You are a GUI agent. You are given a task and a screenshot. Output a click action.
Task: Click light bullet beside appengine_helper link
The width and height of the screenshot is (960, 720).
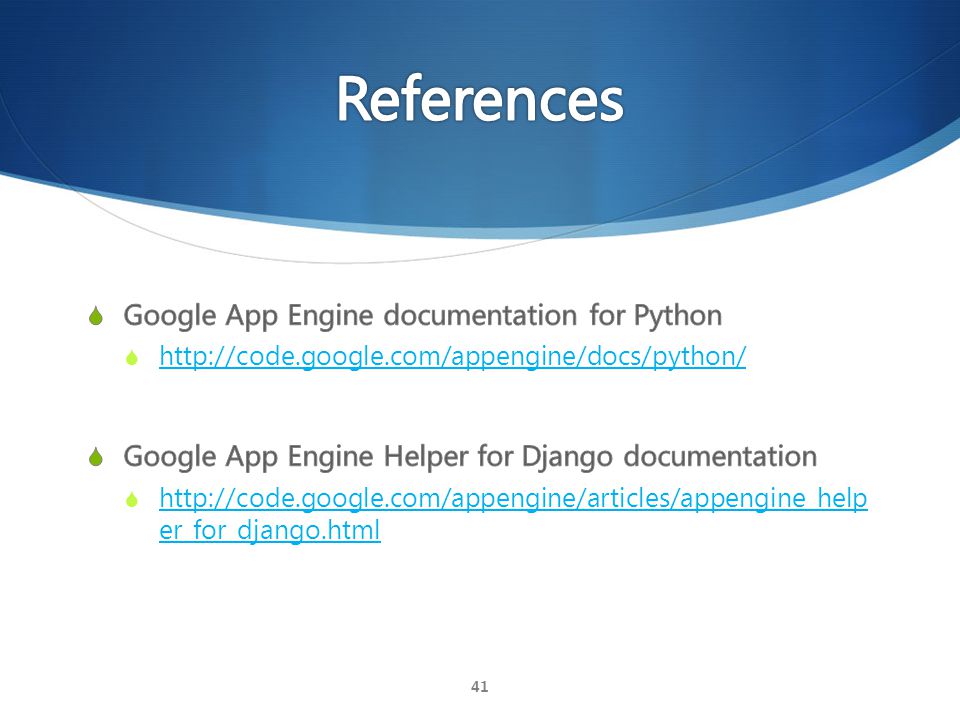[132, 500]
